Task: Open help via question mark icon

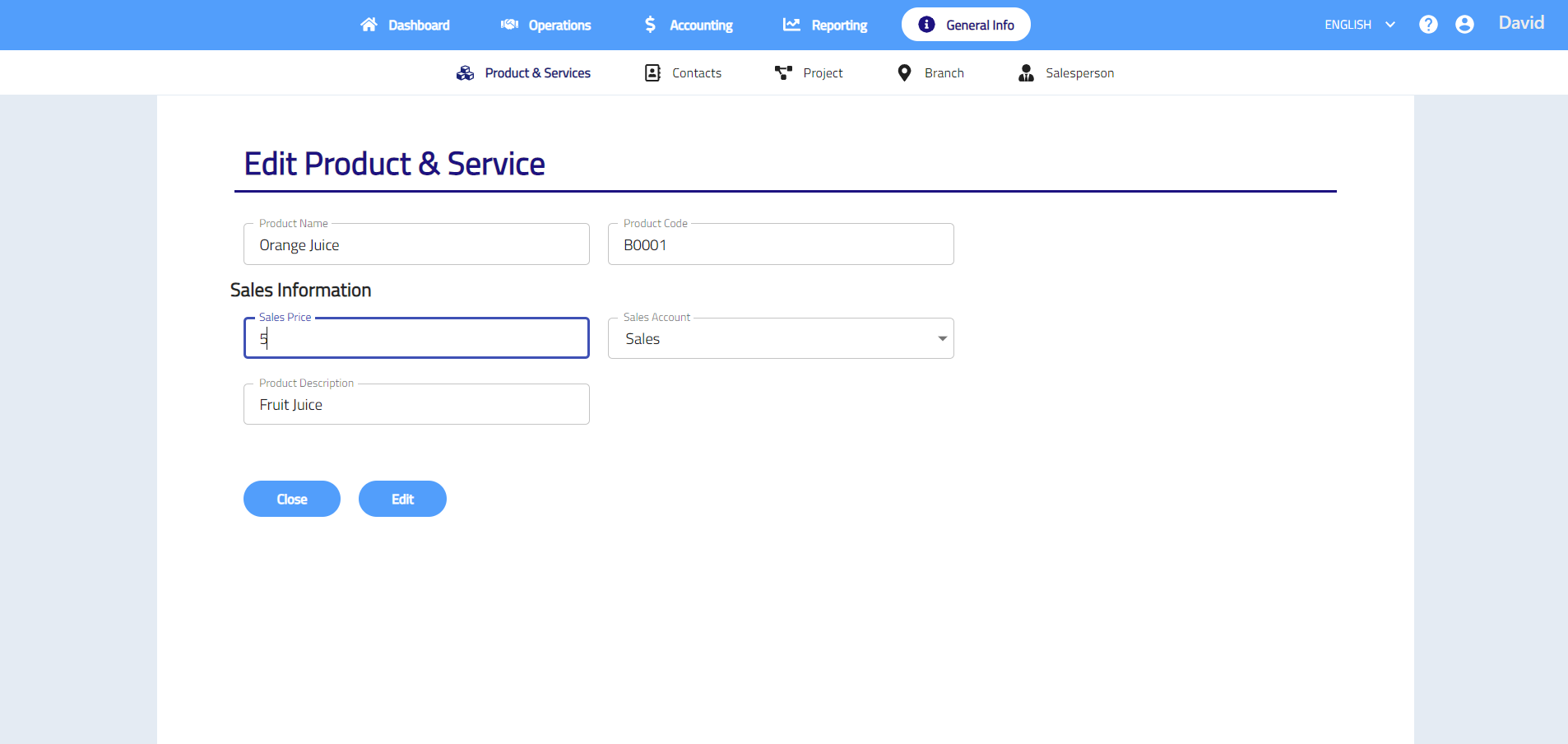Action: point(1428,25)
